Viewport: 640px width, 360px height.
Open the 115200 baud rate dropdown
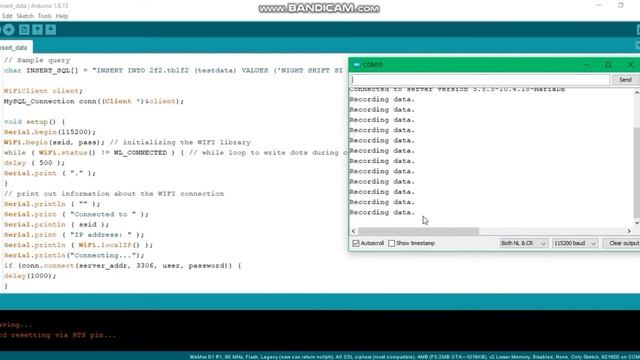tap(575, 243)
